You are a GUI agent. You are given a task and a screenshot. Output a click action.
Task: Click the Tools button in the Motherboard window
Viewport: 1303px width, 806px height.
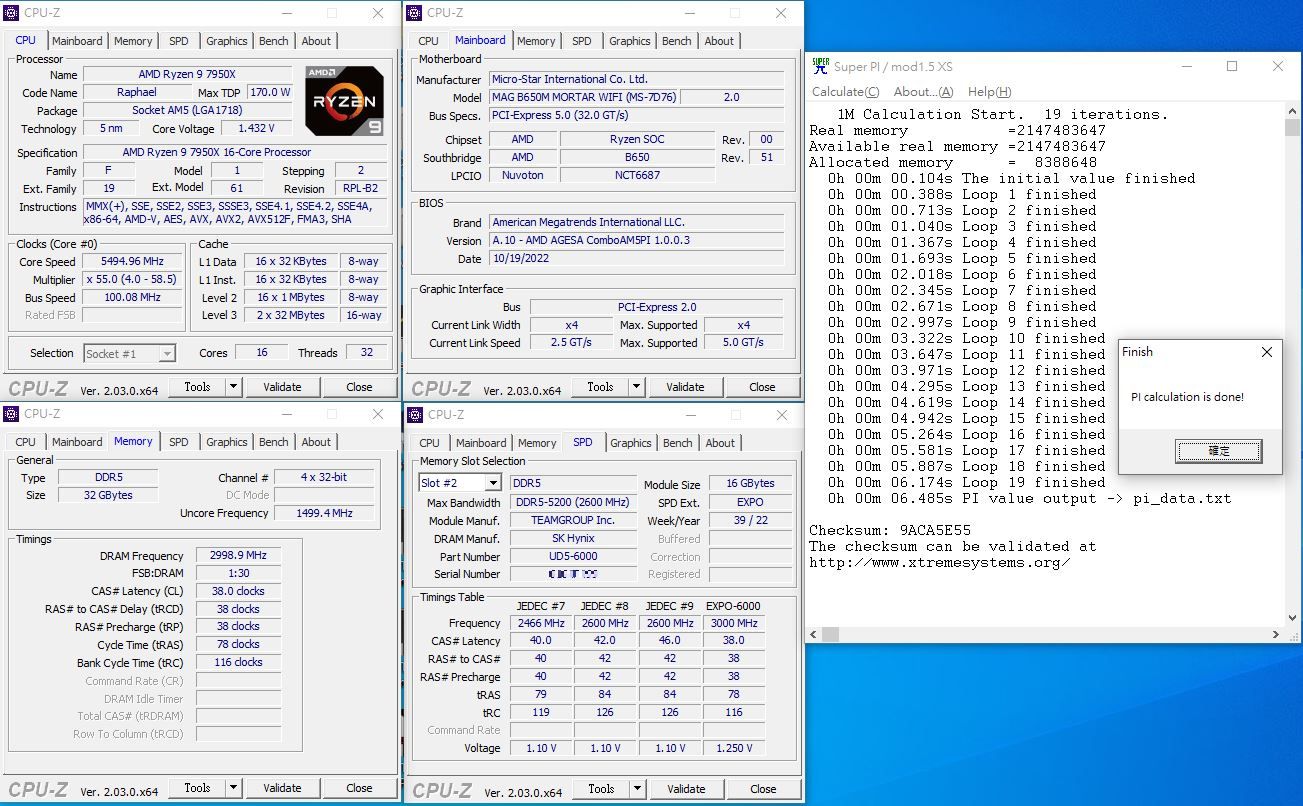click(x=600, y=387)
